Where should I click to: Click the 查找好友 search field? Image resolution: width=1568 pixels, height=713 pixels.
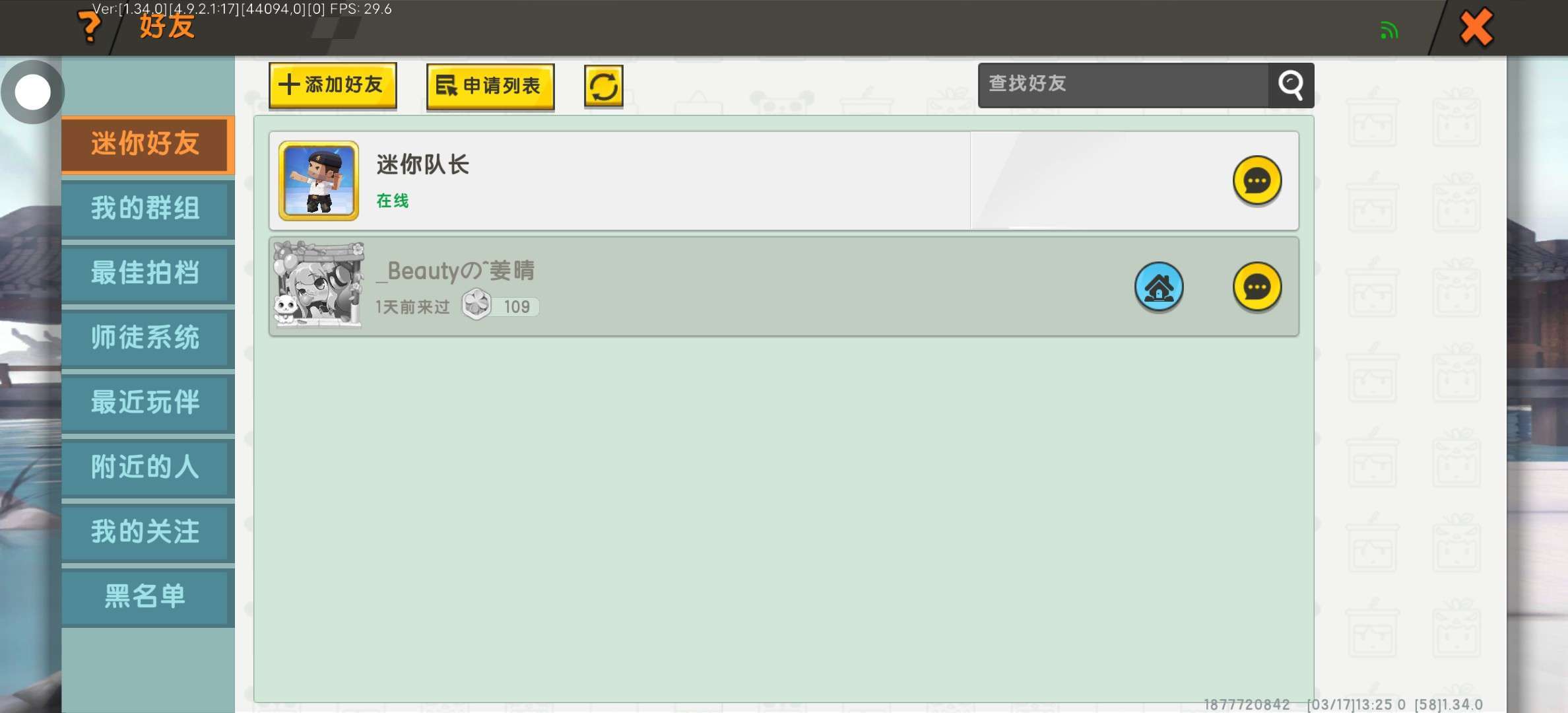1123,85
